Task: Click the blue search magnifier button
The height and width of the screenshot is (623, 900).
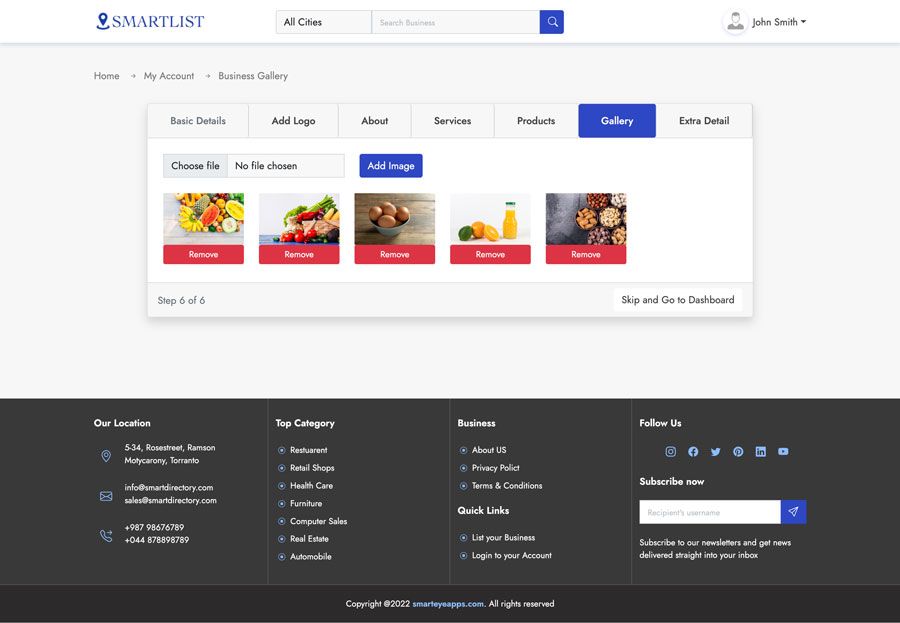Action: click(552, 22)
